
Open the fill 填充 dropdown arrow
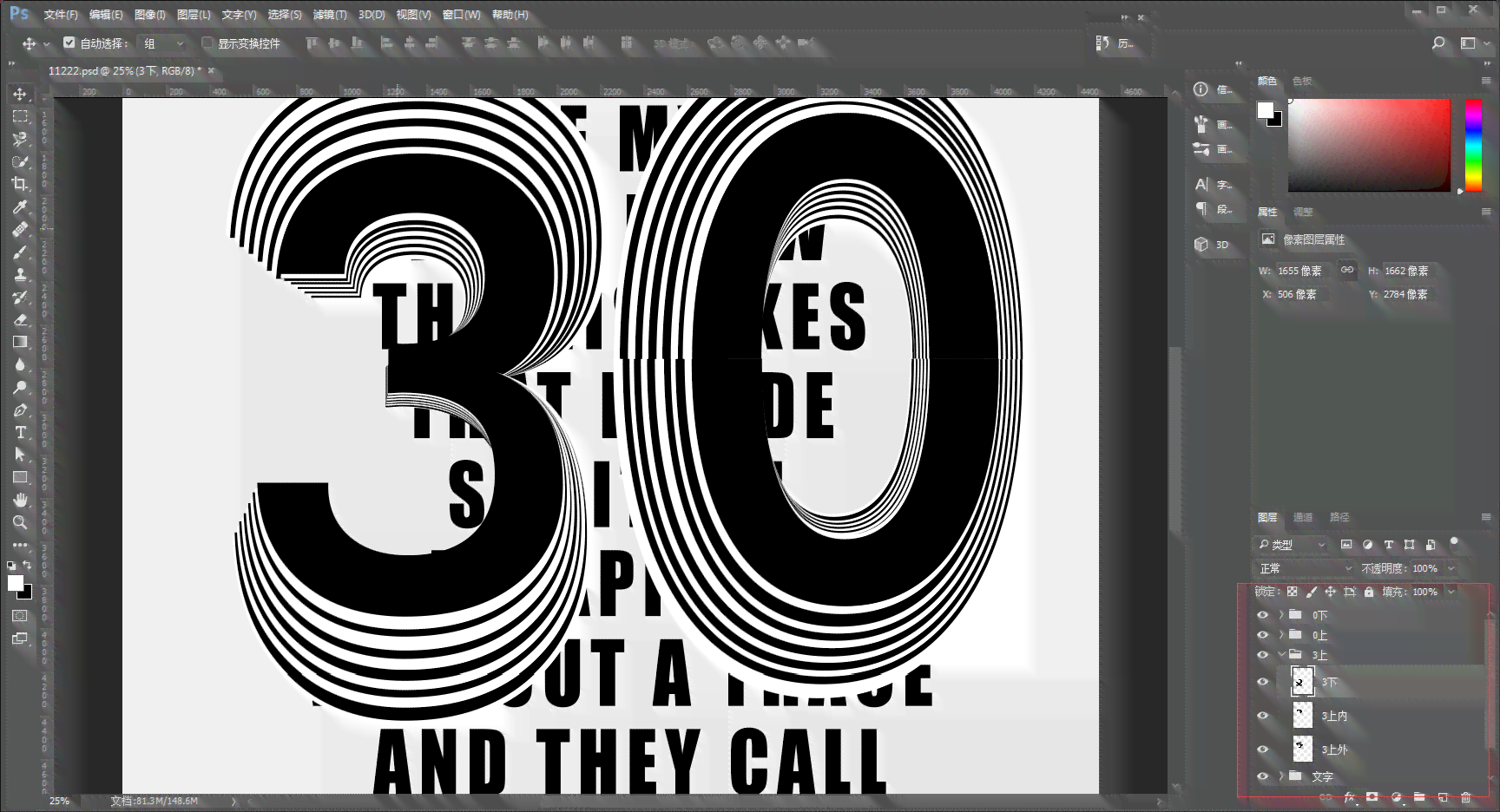point(1451,592)
